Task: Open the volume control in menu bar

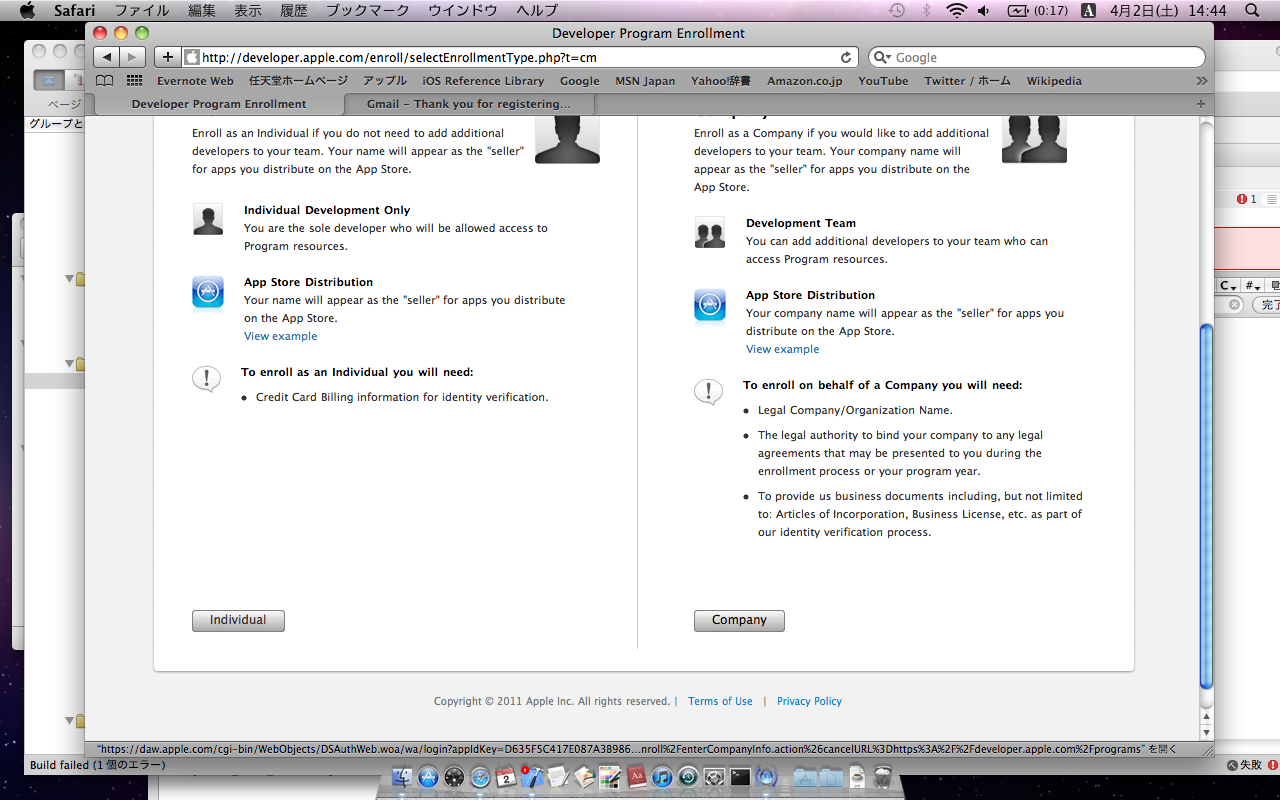Action: [984, 10]
